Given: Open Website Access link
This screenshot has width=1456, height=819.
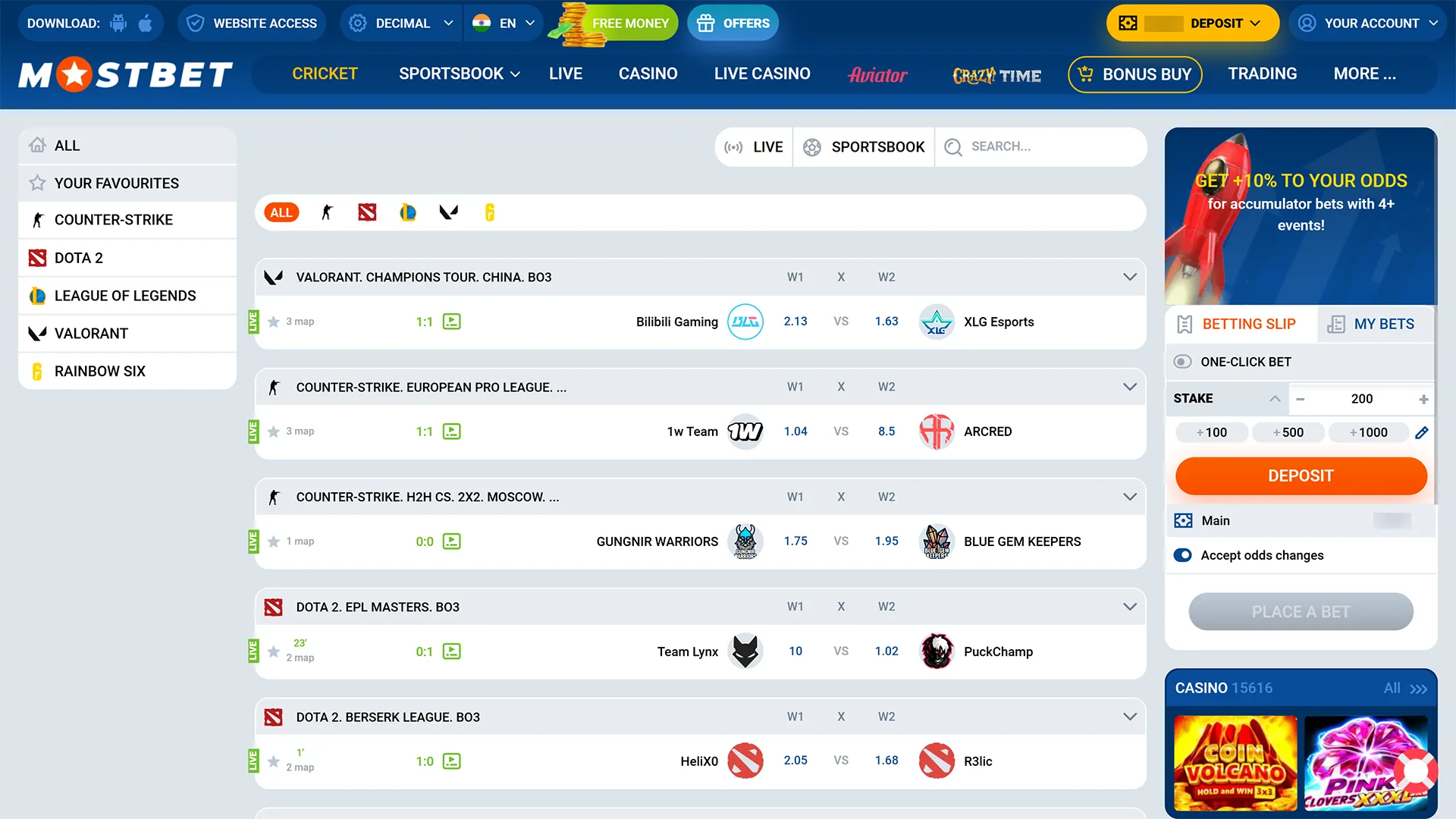Looking at the screenshot, I should 252,24.
